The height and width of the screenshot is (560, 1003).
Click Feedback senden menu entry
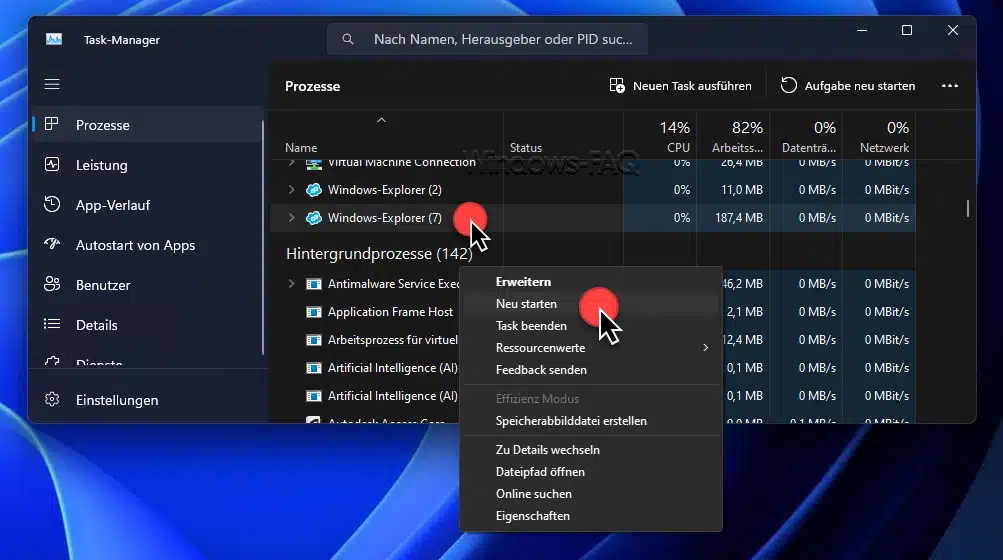coord(541,370)
